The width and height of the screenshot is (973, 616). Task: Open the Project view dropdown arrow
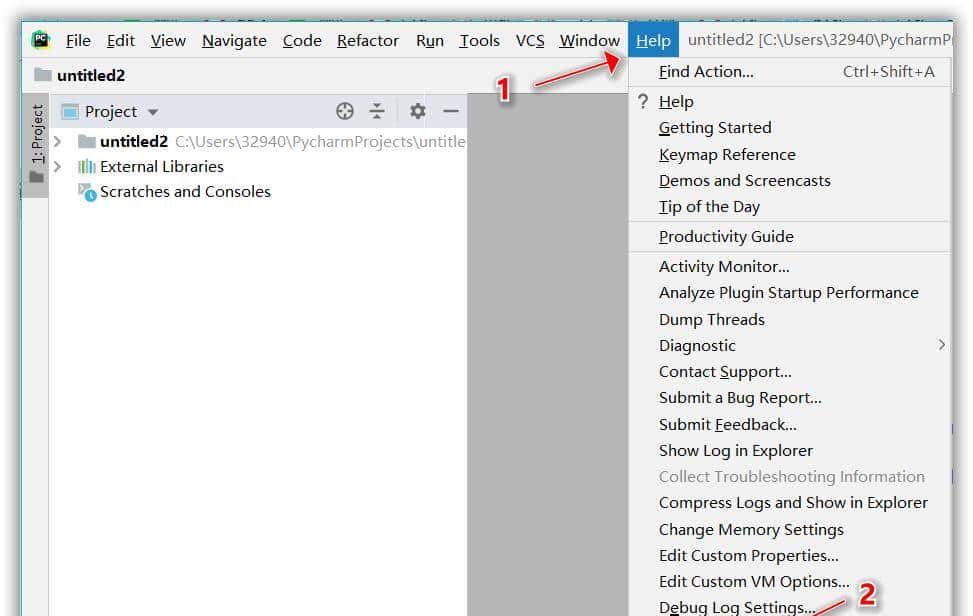coord(153,112)
